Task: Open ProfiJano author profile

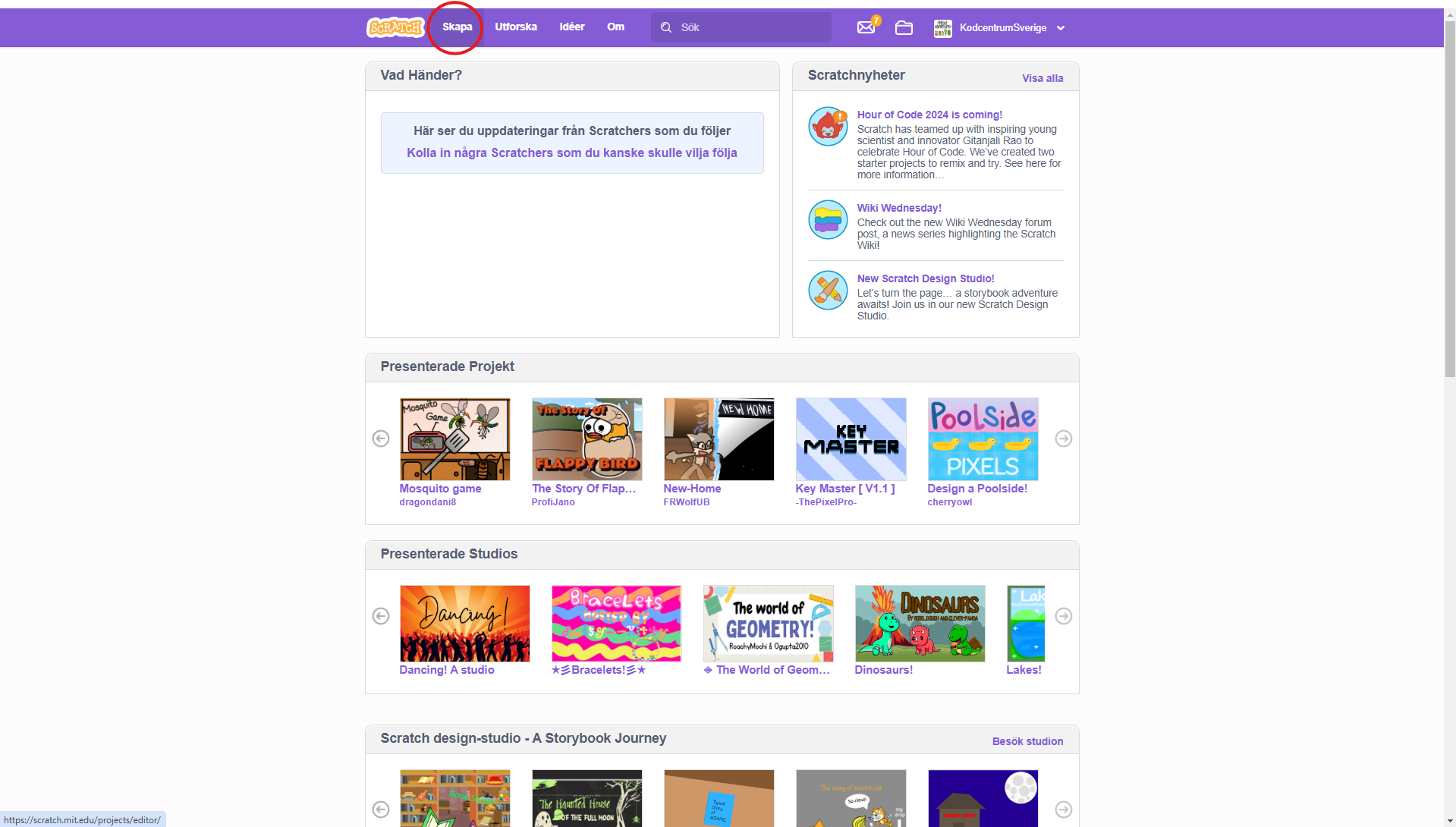Action: click(553, 502)
